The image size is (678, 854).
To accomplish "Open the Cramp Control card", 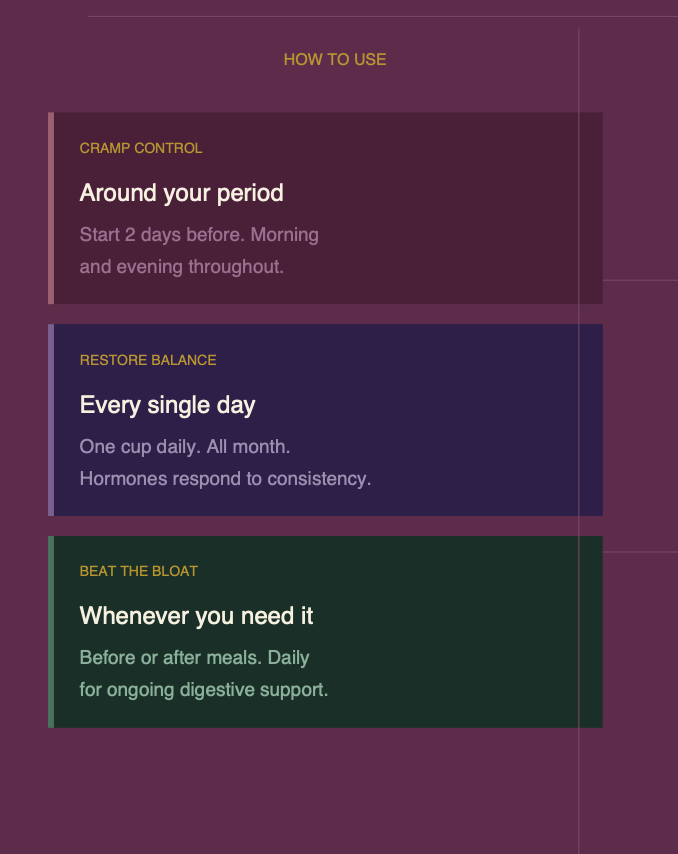I will [325, 208].
